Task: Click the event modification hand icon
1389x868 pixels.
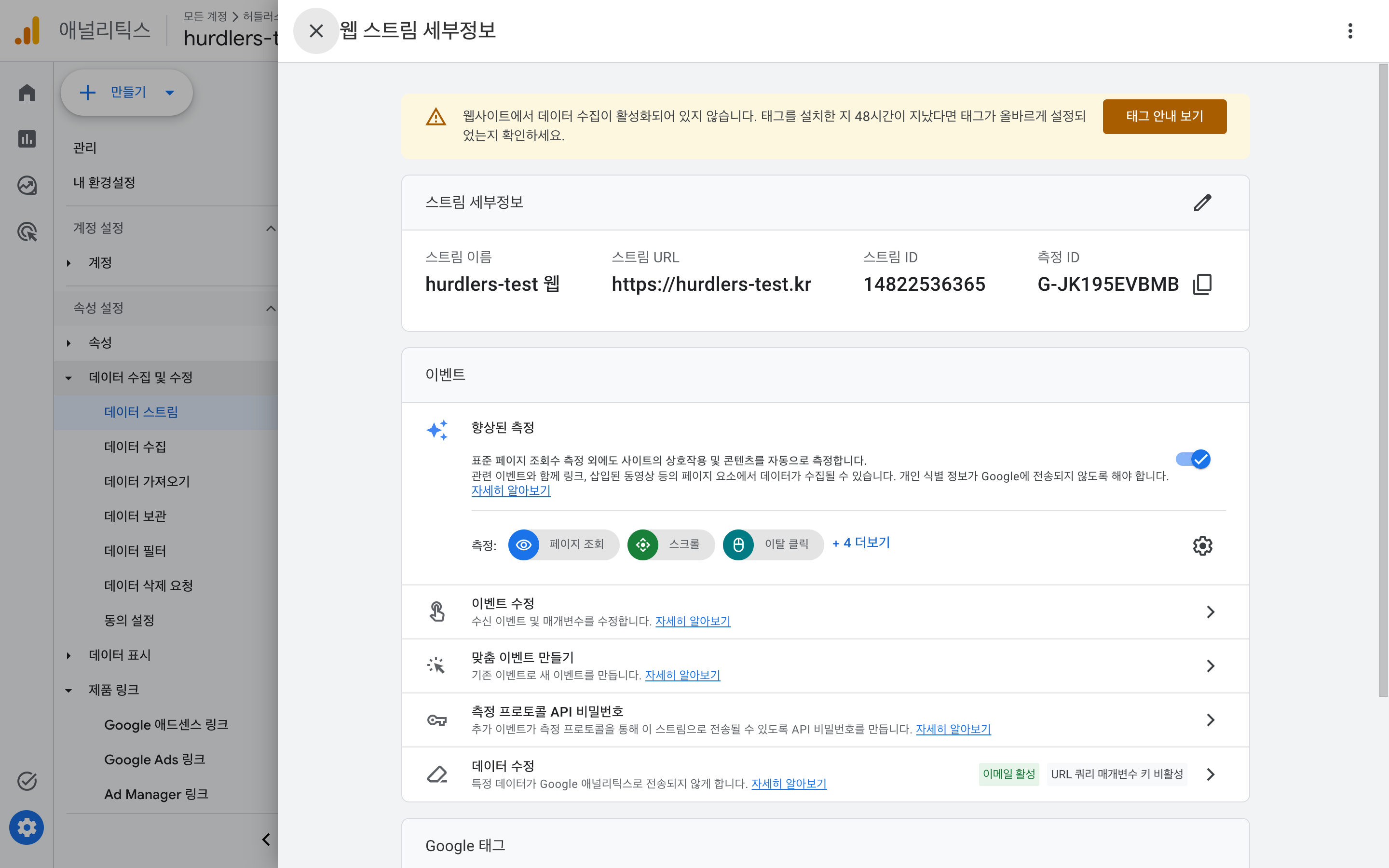Action: [x=437, y=611]
